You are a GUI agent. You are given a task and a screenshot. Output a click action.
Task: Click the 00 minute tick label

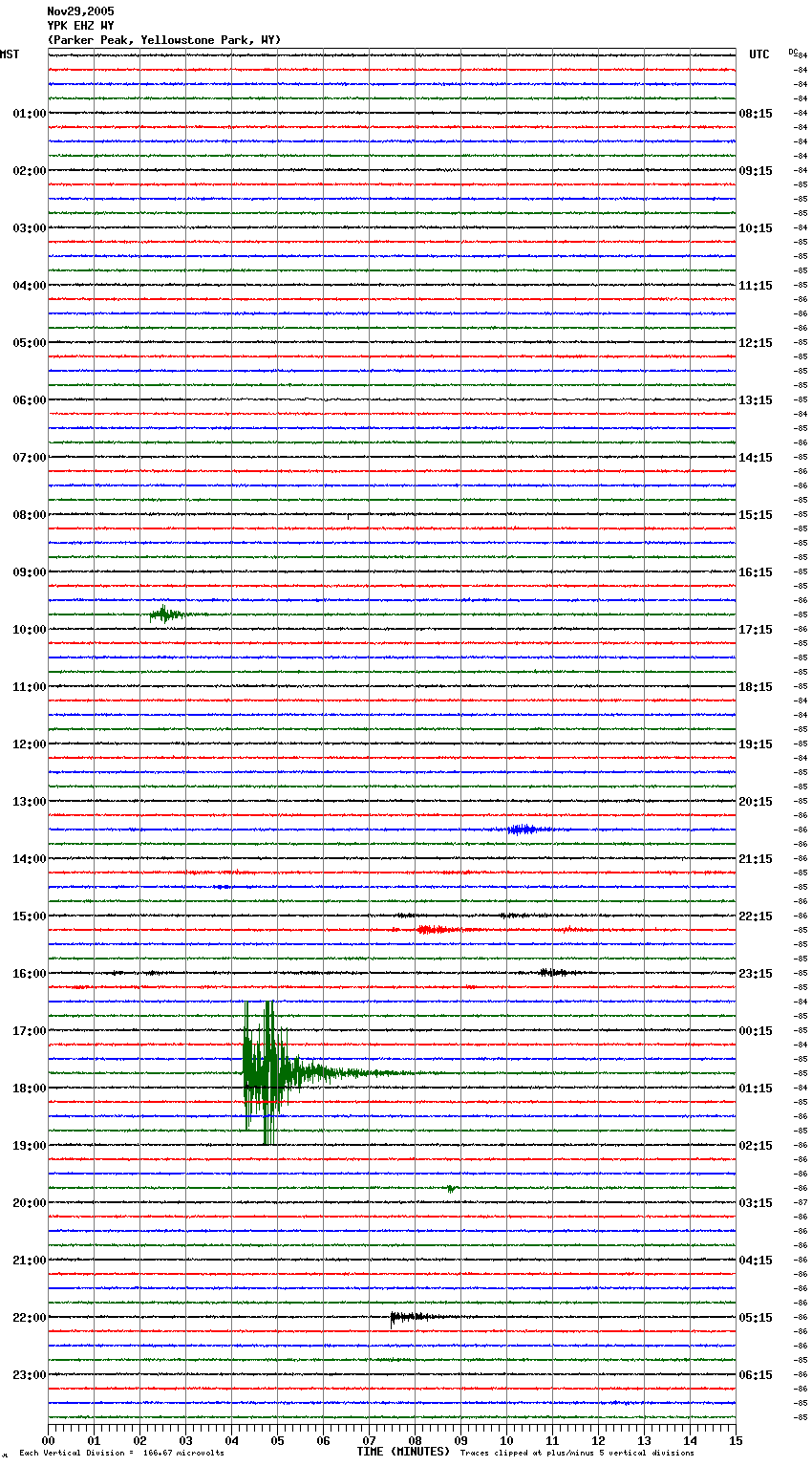pos(48,1440)
